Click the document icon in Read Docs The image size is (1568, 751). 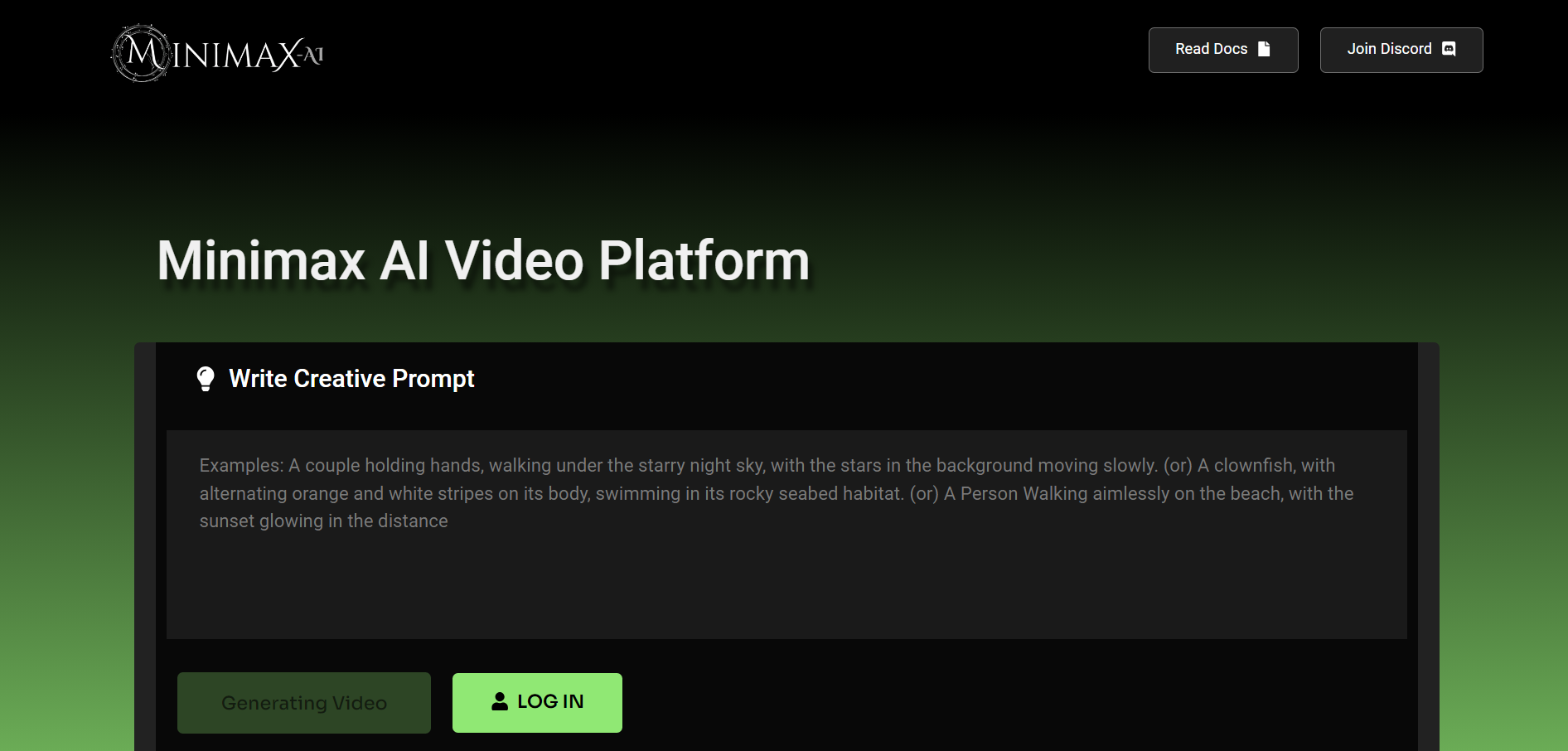pos(1264,49)
